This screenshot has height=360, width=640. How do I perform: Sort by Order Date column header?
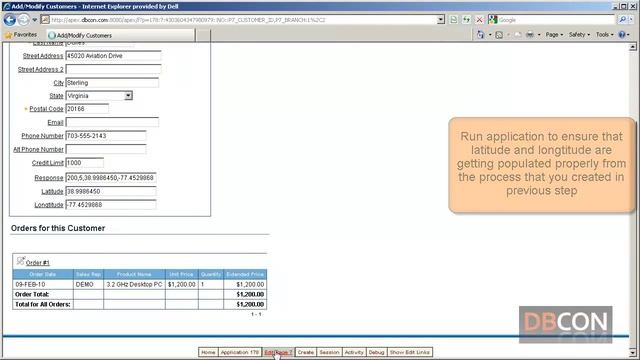click(43, 274)
